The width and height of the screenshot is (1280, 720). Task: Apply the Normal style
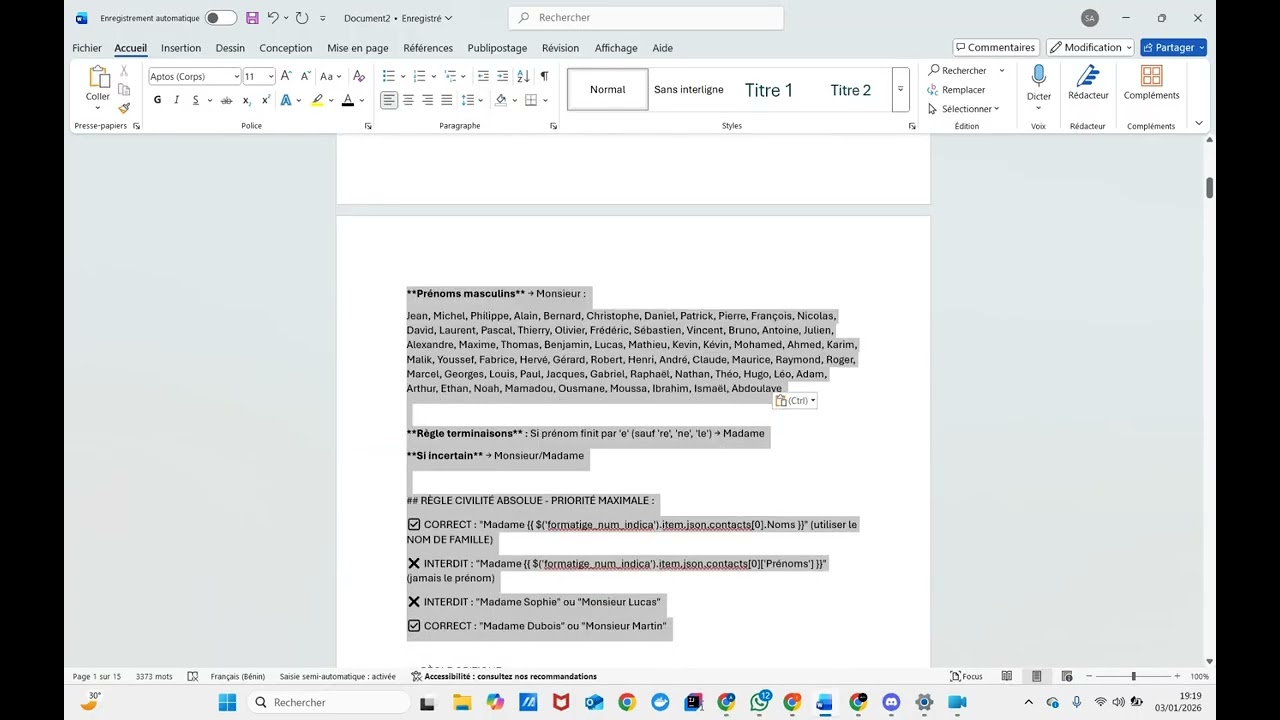(607, 90)
